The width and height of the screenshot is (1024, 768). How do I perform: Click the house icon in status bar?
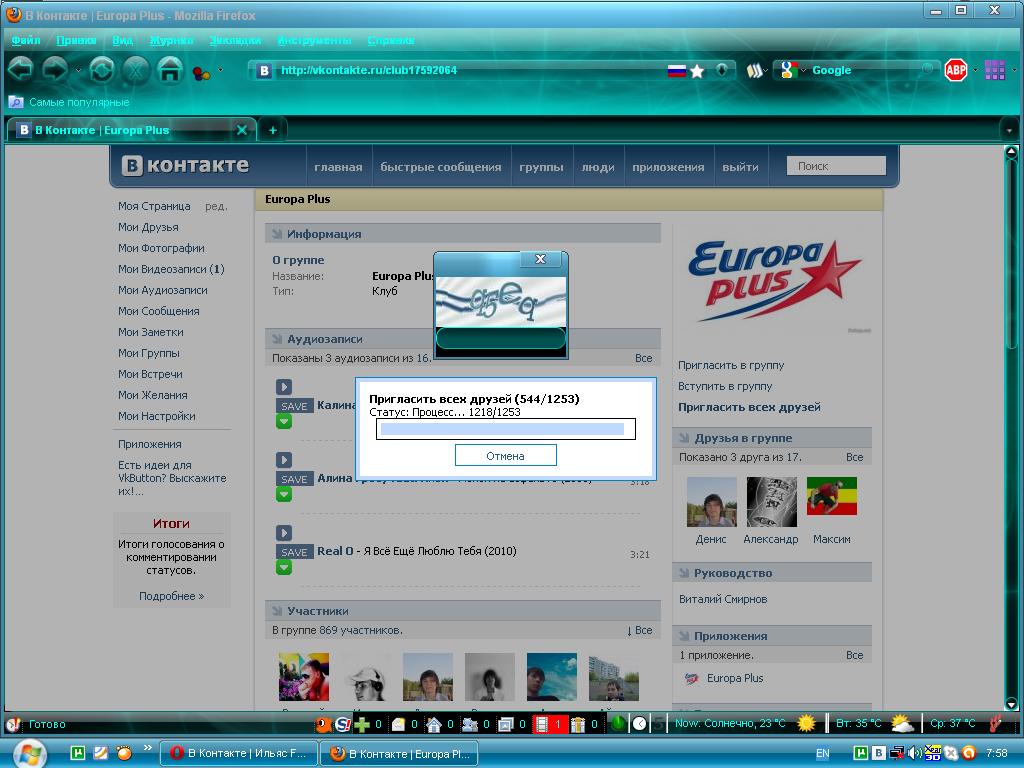click(x=434, y=724)
